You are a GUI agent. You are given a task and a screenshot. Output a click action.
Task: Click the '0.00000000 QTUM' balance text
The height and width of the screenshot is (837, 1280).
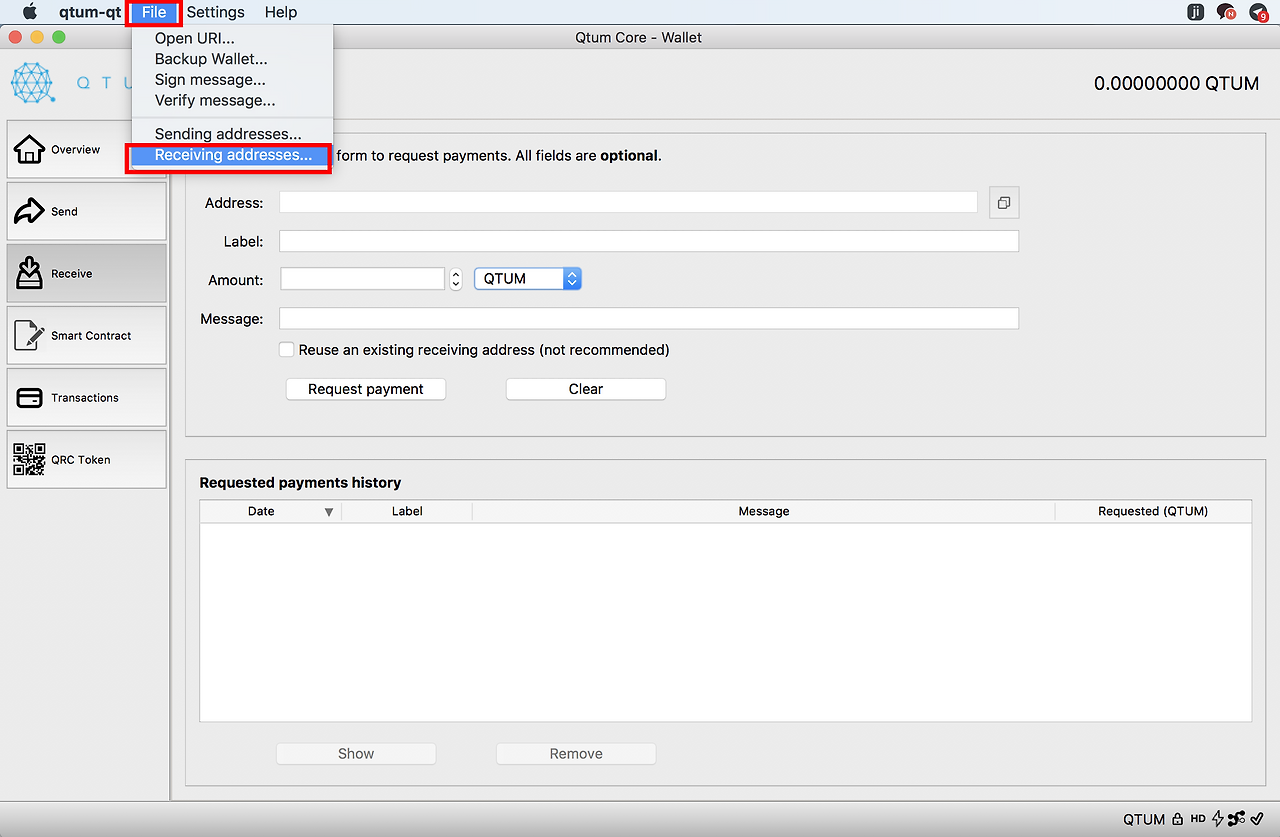click(1177, 83)
